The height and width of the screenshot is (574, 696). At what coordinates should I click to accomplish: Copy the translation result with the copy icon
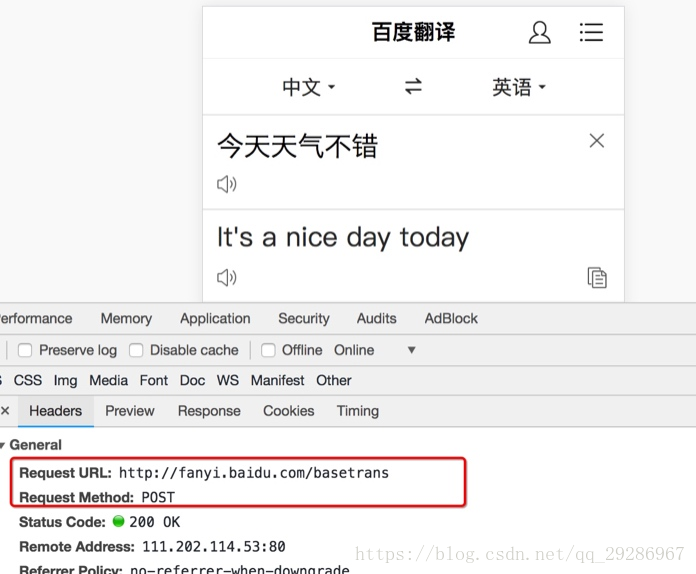[597, 277]
